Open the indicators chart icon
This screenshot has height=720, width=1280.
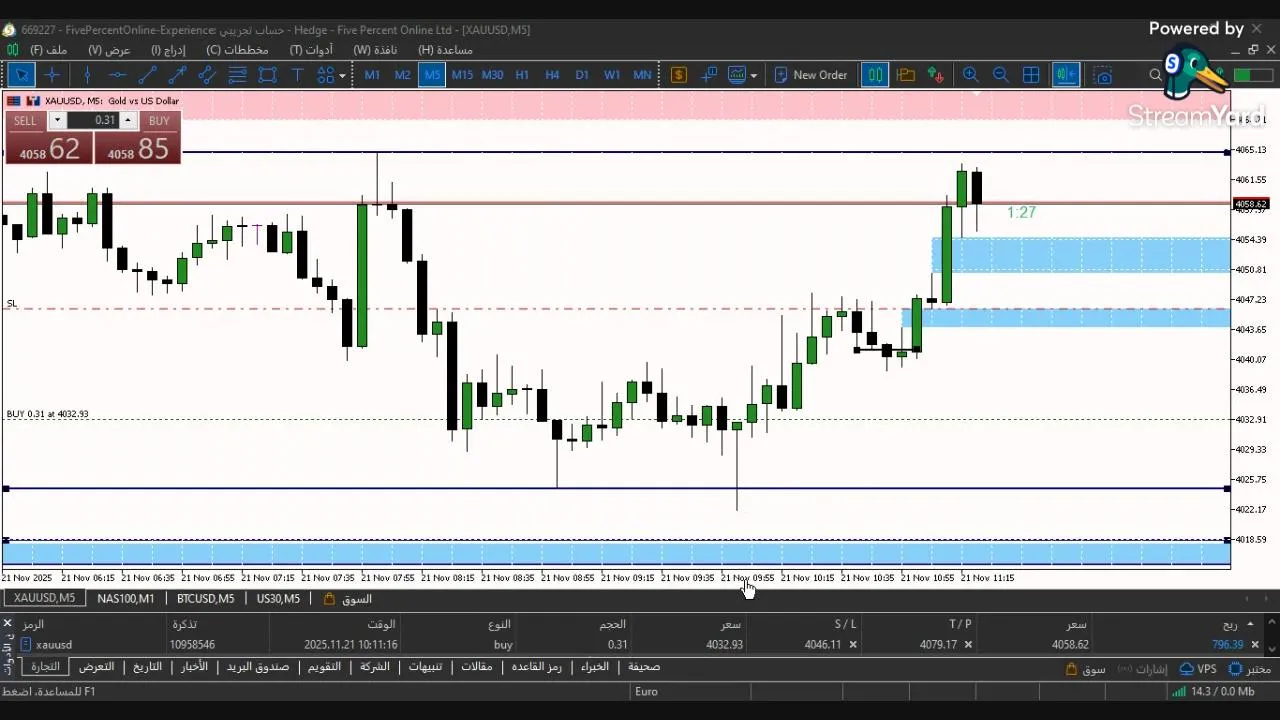coord(737,75)
